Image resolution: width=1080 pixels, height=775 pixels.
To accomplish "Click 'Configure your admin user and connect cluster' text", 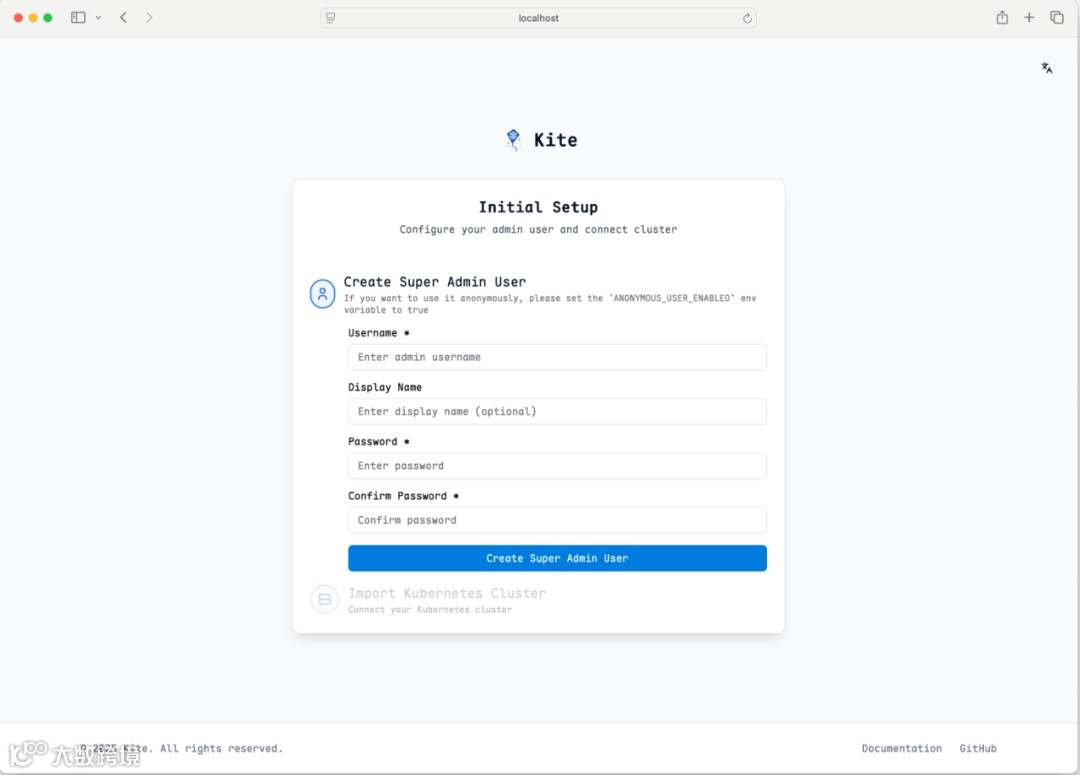I will pos(538,229).
